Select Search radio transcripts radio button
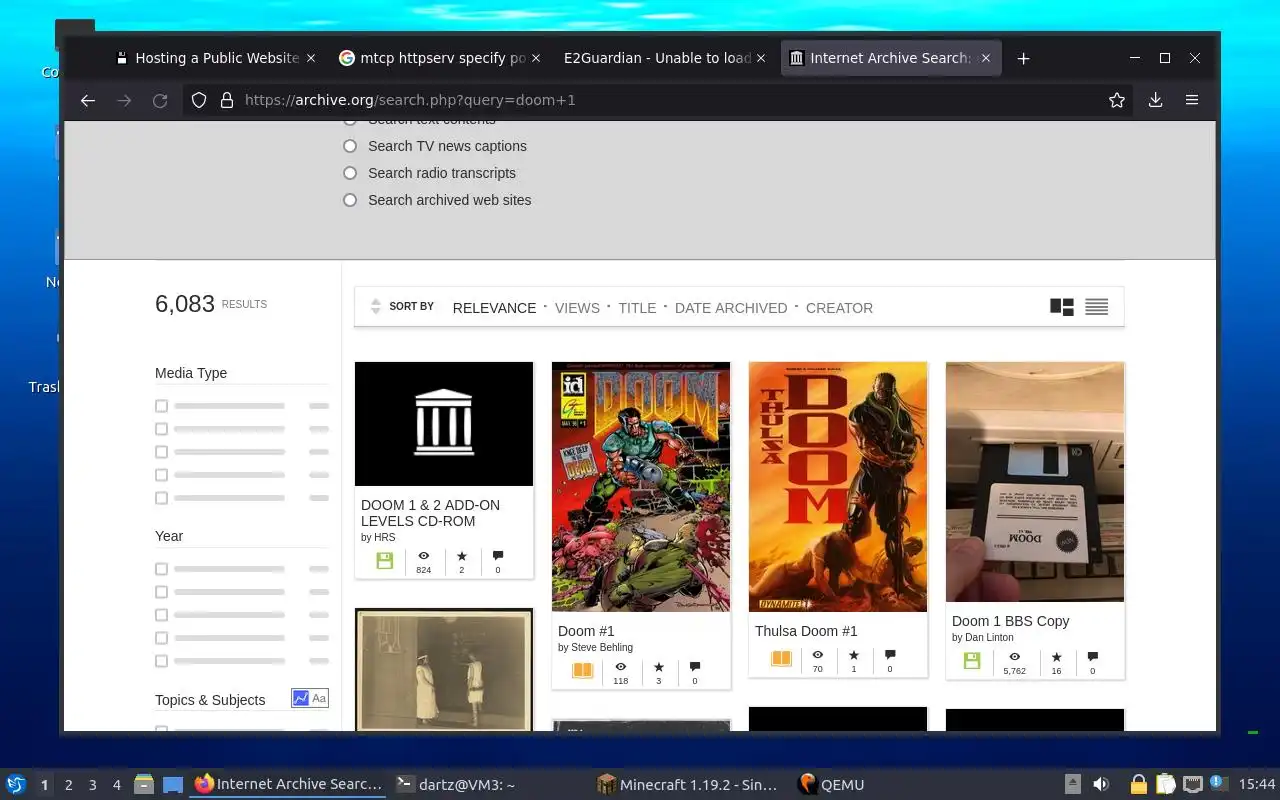 pyautogui.click(x=350, y=173)
